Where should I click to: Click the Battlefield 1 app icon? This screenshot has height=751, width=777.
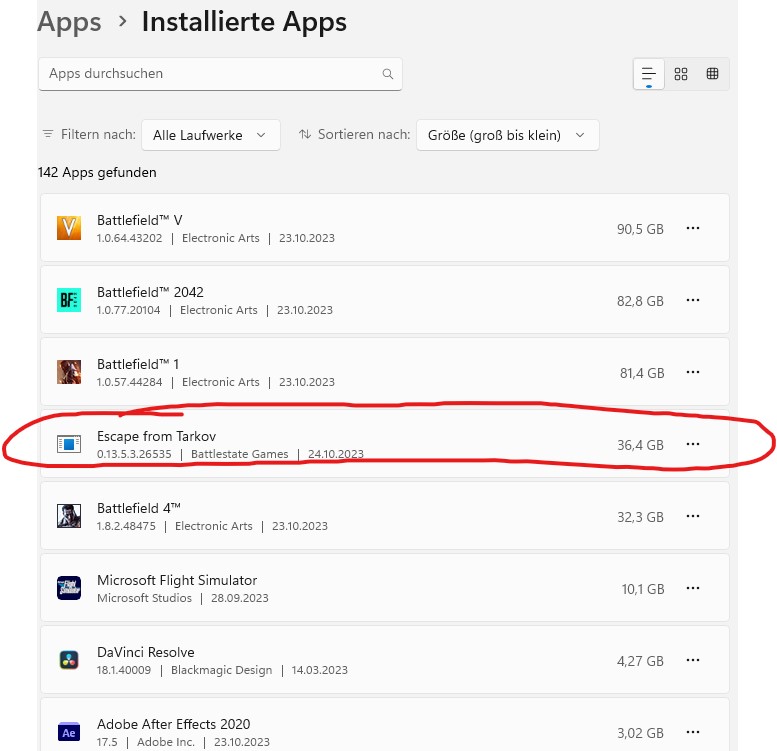(x=69, y=372)
